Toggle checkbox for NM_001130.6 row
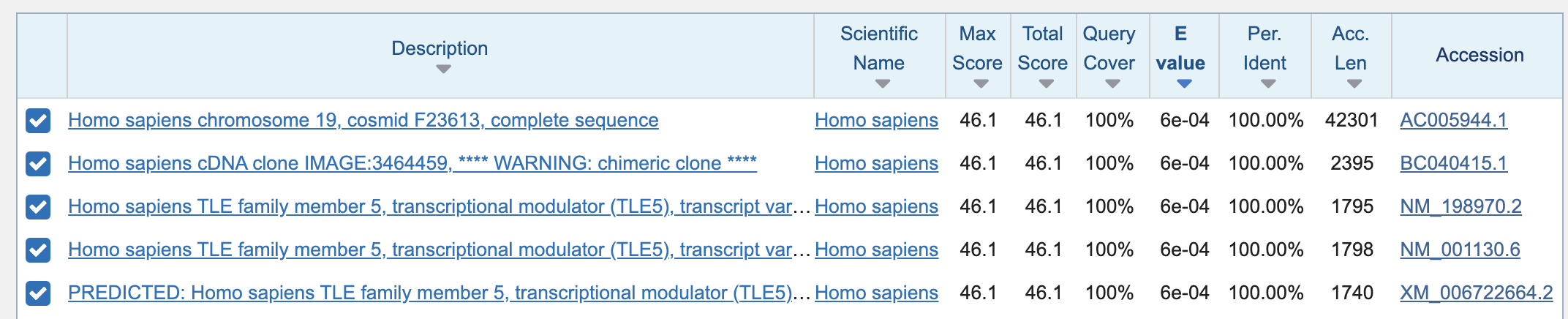This screenshot has height=319, width=1568. [38, 249]
